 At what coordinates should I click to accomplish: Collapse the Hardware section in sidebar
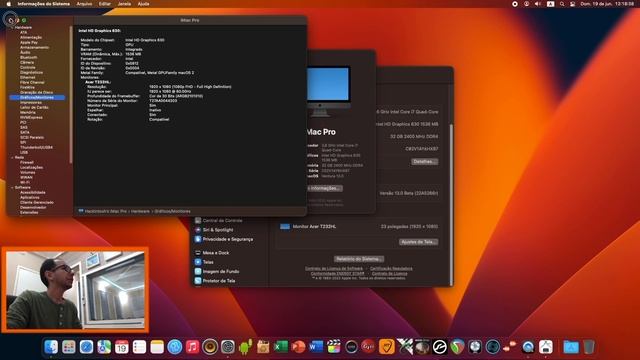pos(12,27)
